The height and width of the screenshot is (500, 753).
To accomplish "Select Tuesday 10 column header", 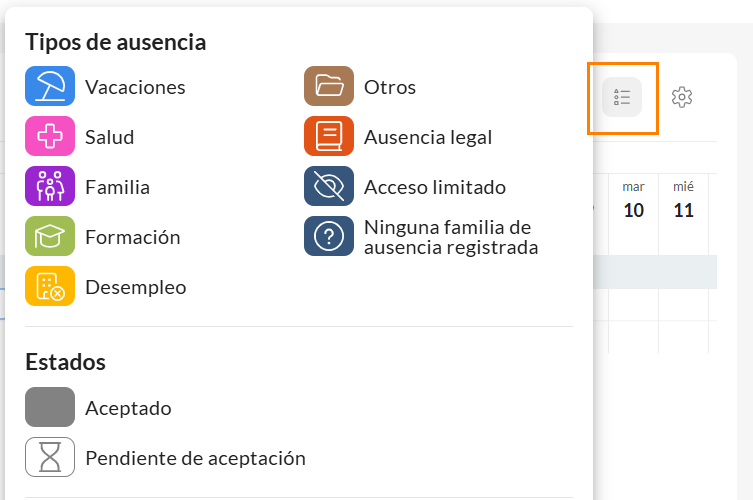I will pyautogui.click(x=633, y=201).
